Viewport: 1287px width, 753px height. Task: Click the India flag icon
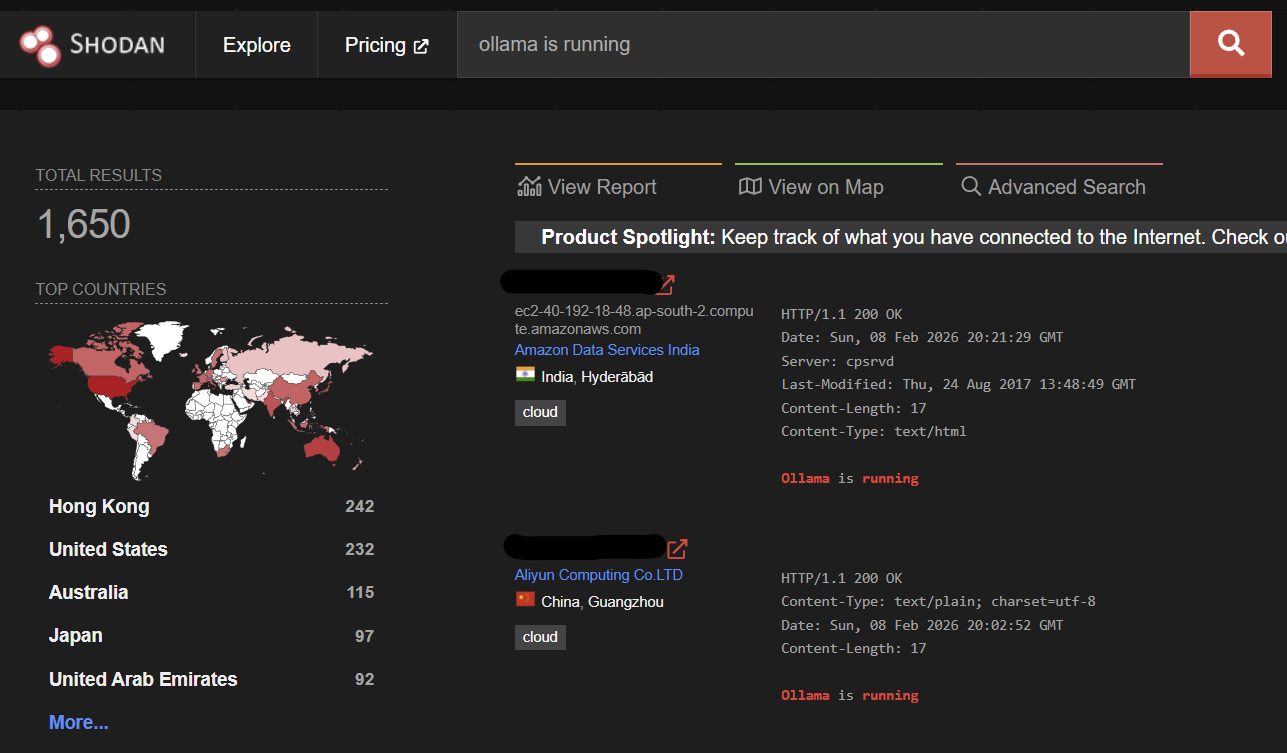[x=525, y=375]
